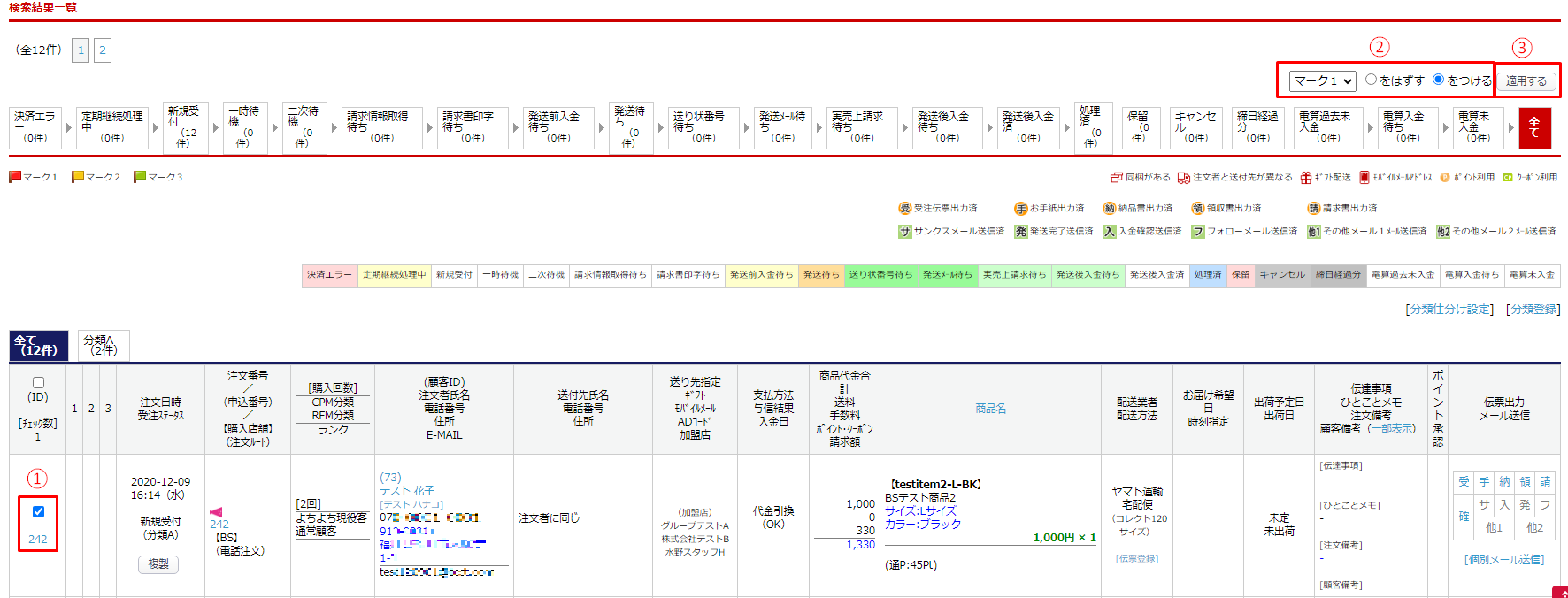Open the マーク1 dropdown
Image resolution: width=1568 pixels, height=598 pixels.
click(x=1323, y=80)
